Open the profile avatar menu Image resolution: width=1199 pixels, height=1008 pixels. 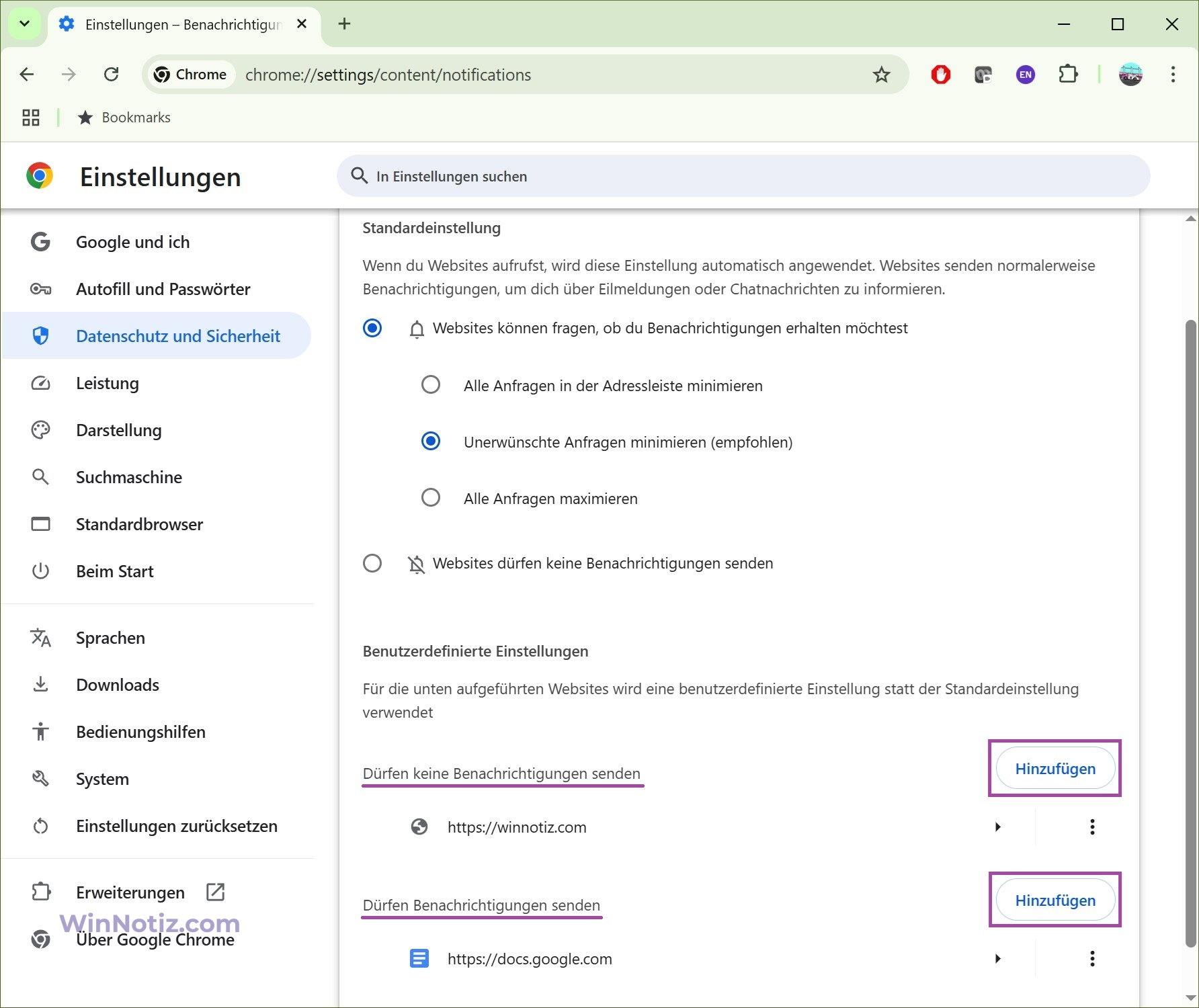click(x=1130, y=75)
